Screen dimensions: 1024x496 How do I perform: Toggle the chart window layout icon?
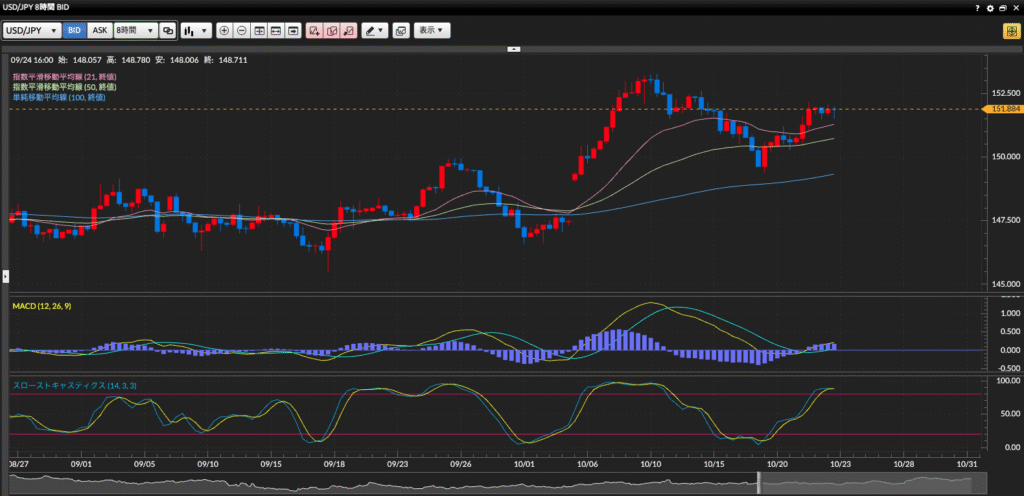[401, 31]
